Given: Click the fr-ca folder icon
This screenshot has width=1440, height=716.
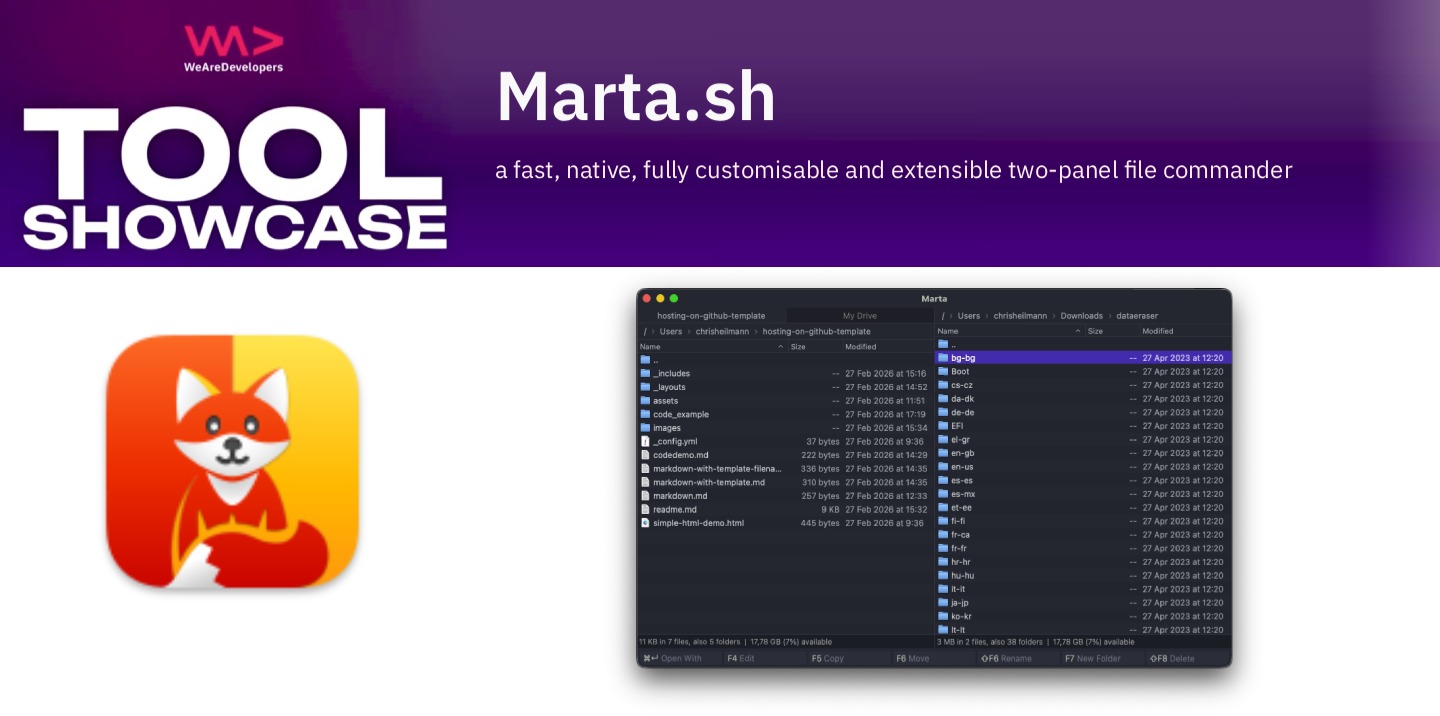Looking at the screenshot, I should [943, 534].
